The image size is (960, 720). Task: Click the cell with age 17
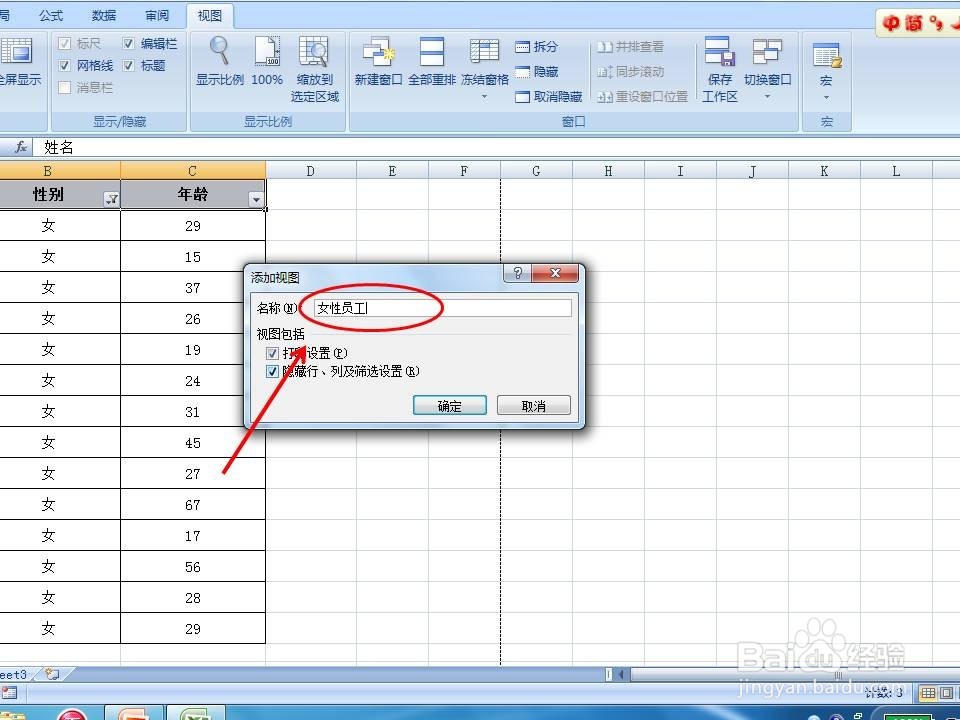(193, 536)
